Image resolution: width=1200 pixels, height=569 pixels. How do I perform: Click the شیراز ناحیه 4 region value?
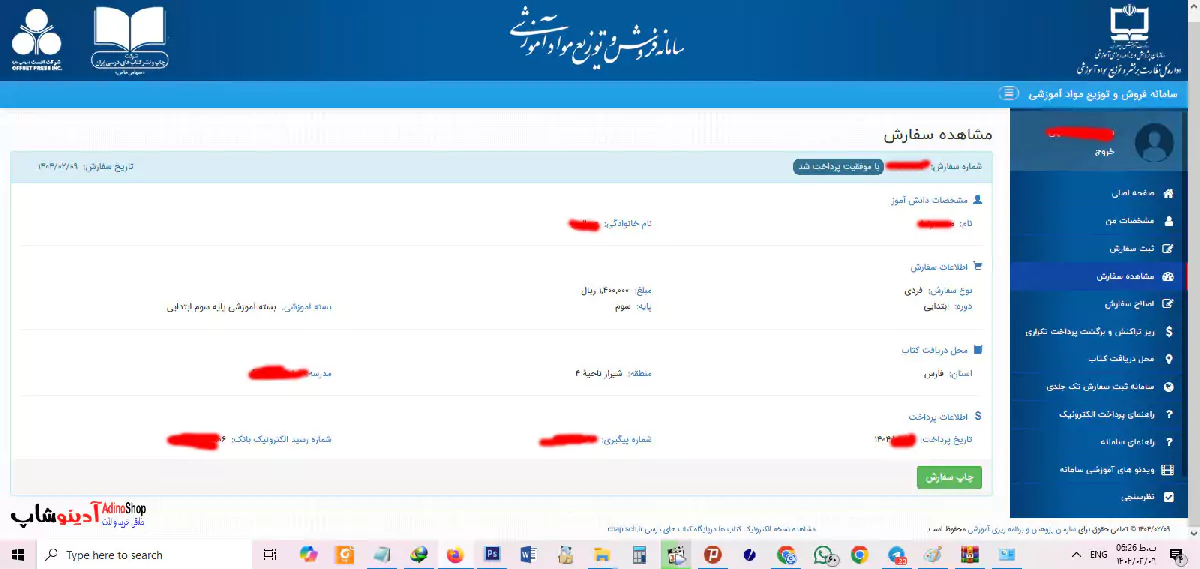pos(599,373)
